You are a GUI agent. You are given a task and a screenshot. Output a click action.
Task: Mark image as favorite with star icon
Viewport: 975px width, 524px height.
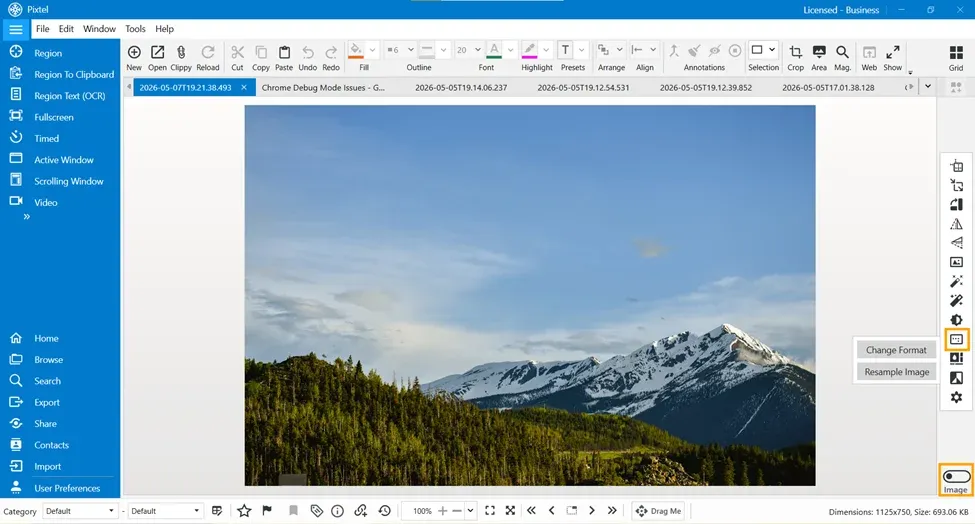coord(244,511)
